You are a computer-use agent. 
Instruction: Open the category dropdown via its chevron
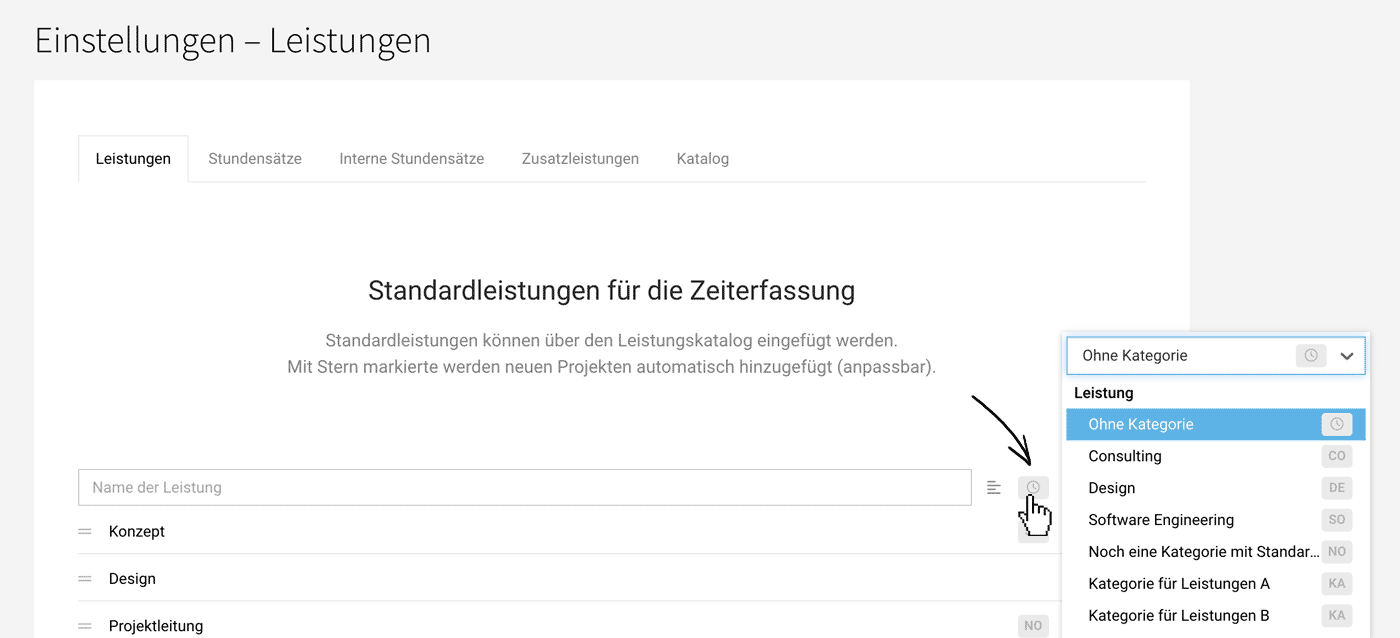click(1347, 355)
